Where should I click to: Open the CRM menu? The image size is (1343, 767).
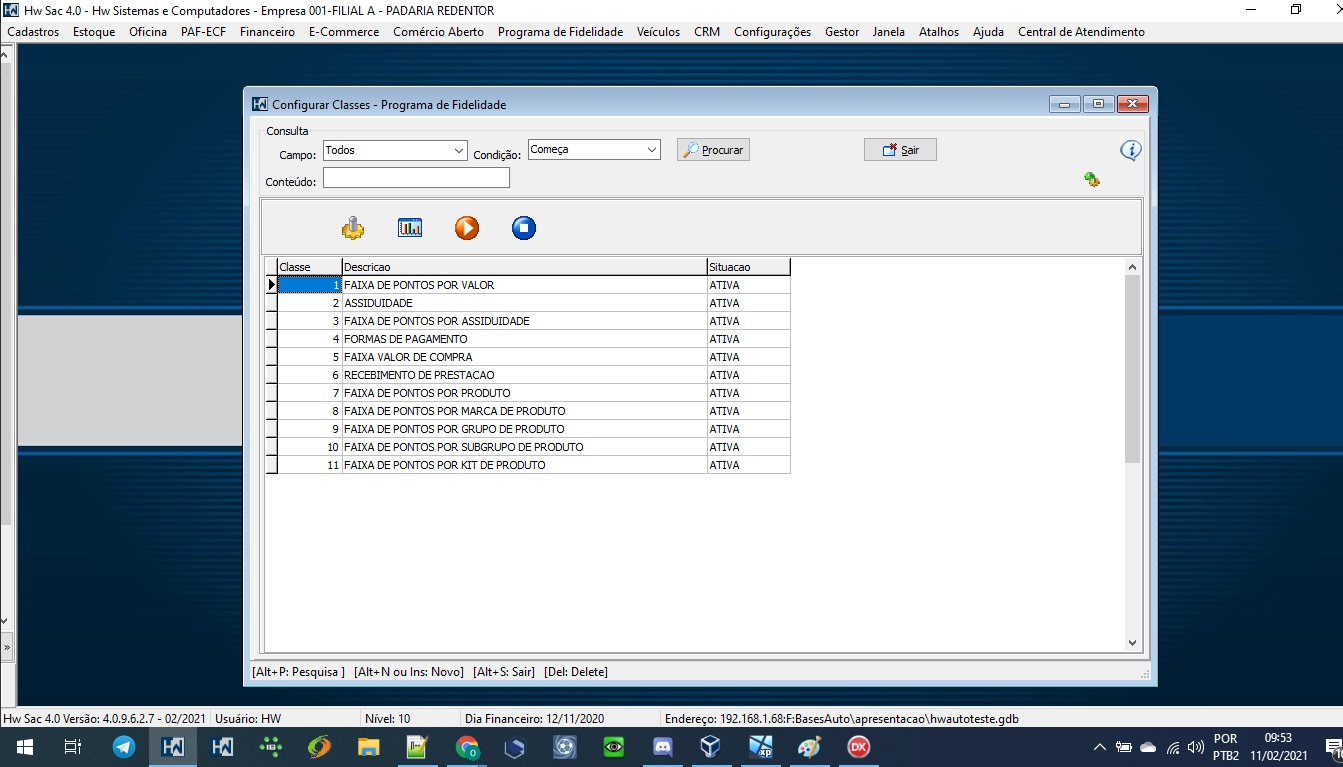coord(707,32)
